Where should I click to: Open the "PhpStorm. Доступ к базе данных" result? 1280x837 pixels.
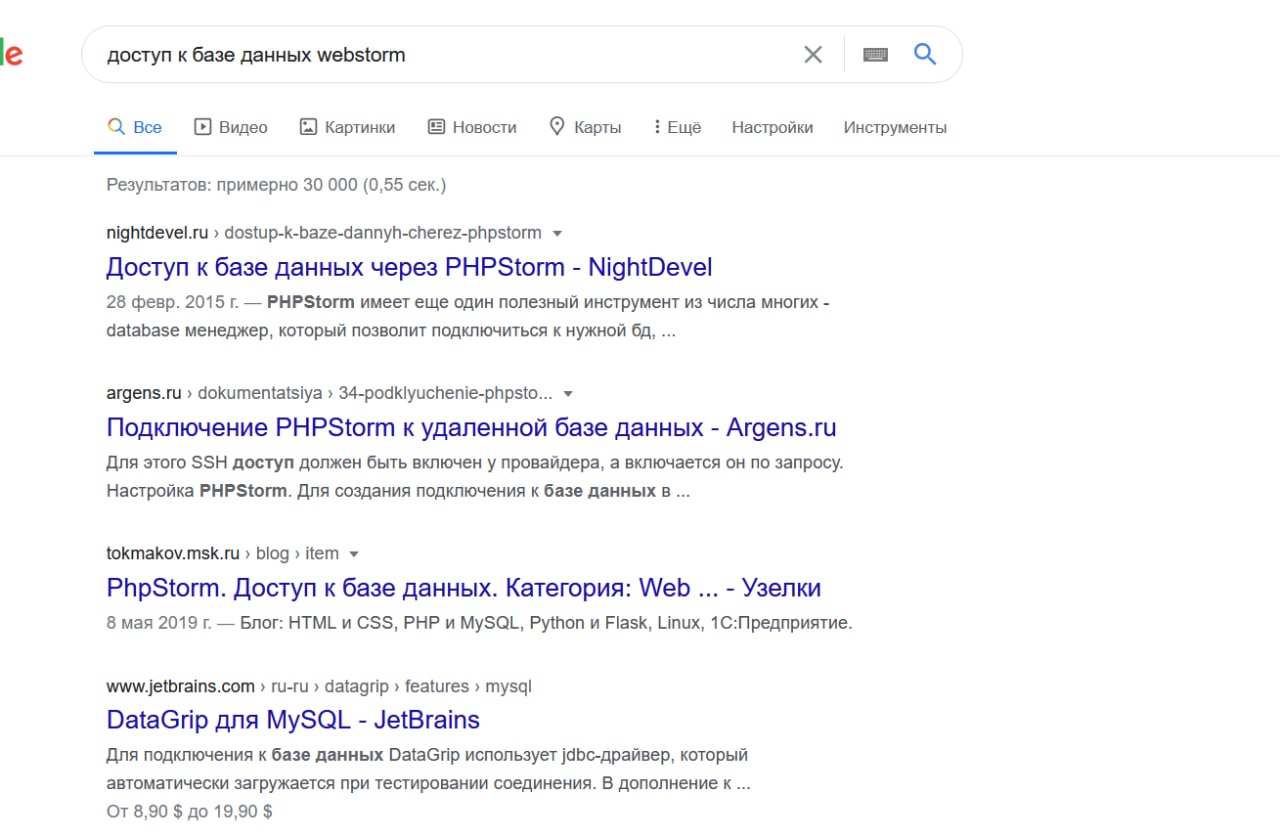click(463, 587)
